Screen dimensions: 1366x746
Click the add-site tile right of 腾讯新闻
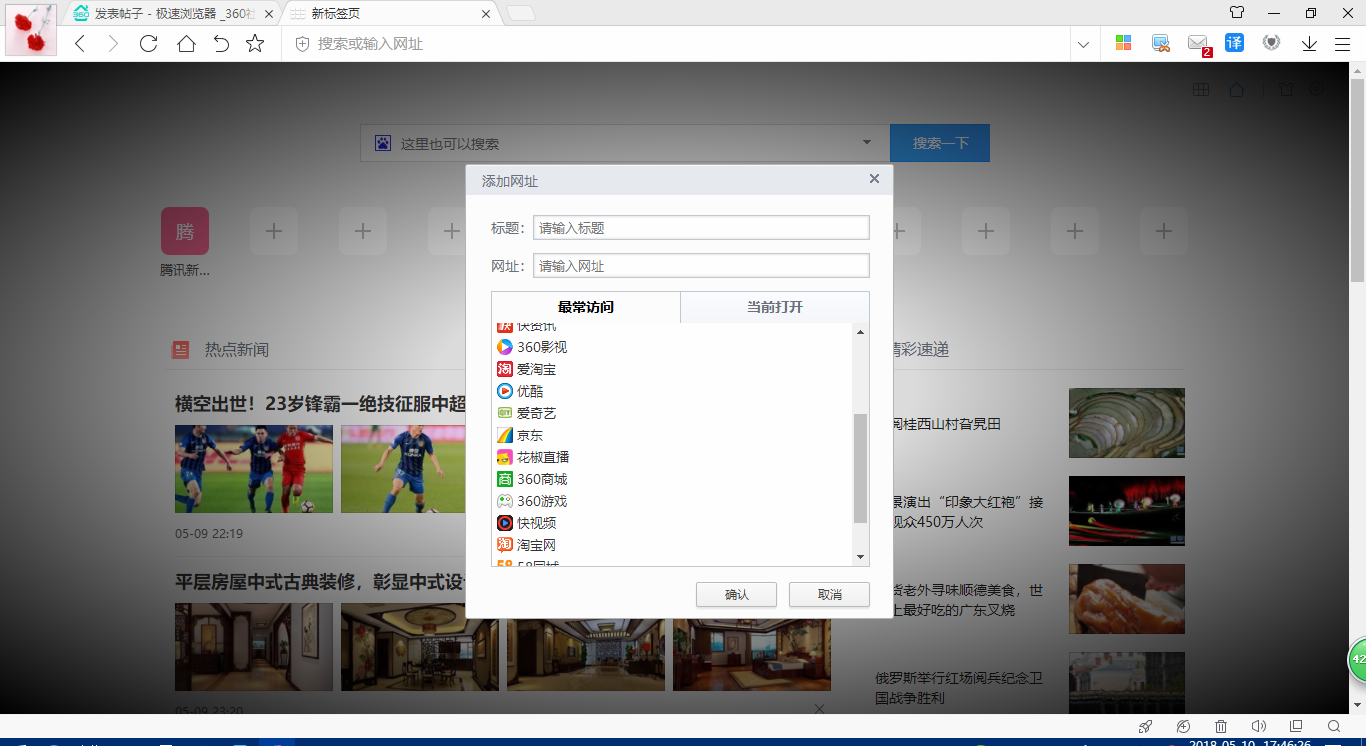point(274,231)
